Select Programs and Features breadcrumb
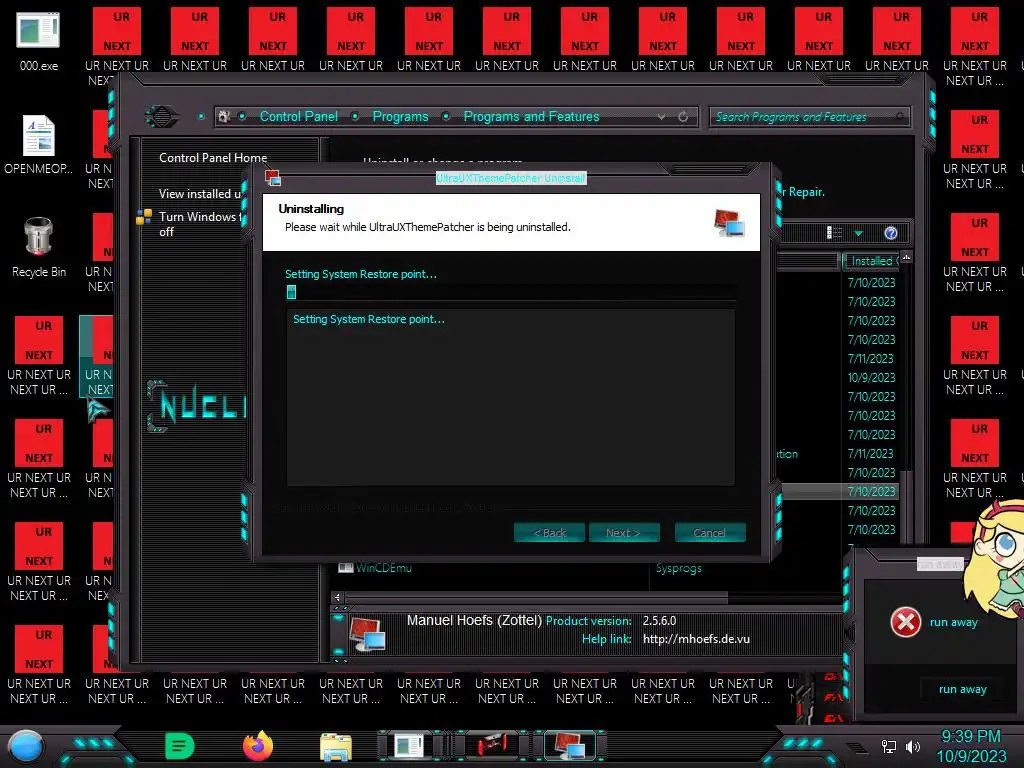1024x768 pixels. 531,116
